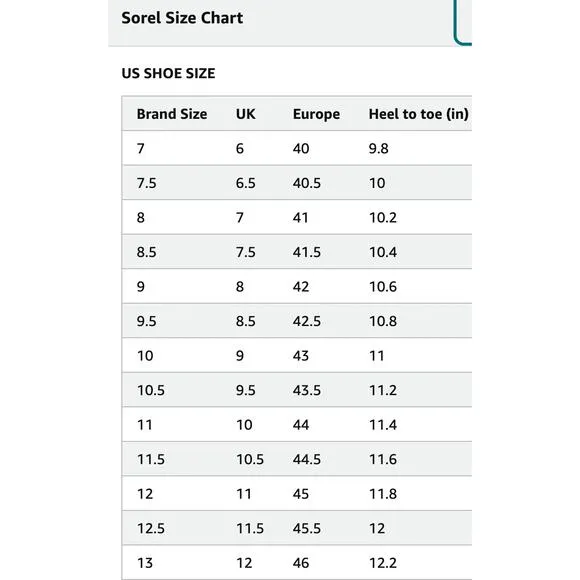The width and height of the screenshot is (580, 580).
Task: Select the UK 8.5 cell
Action: [246, 321]
